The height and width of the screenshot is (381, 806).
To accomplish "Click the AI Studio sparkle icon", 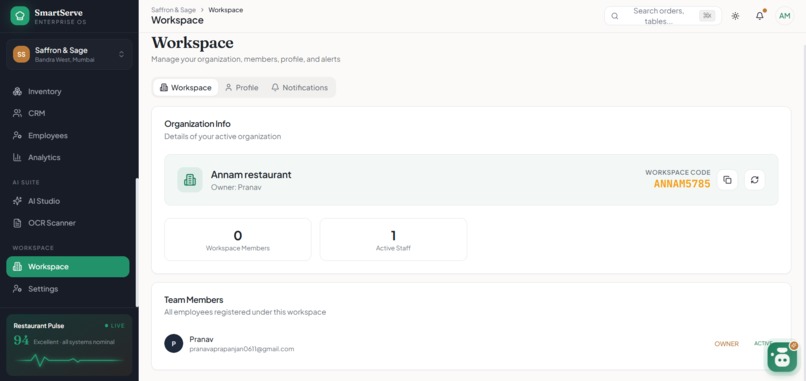I will click(17, 201).
